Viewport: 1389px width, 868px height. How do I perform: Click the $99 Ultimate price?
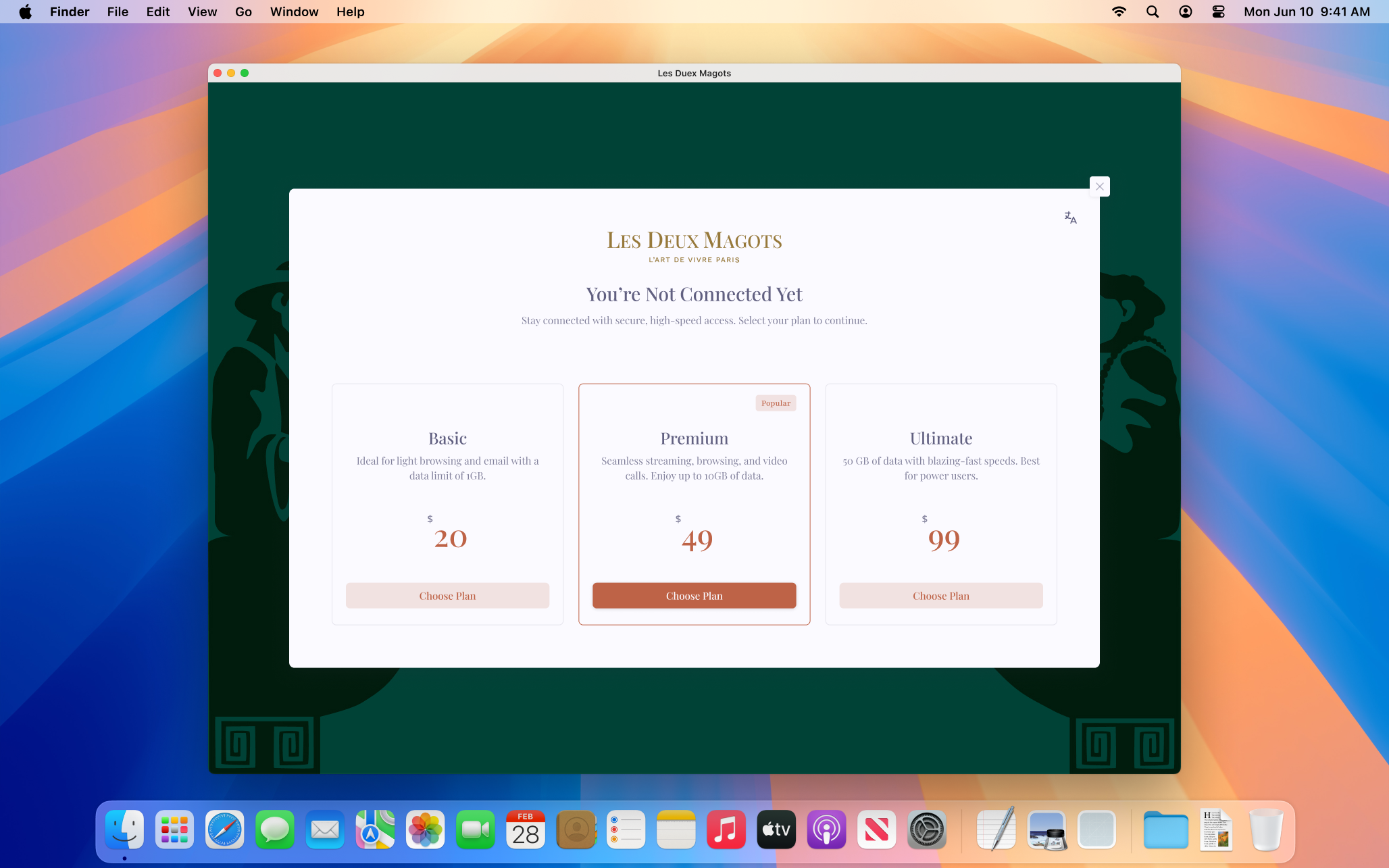[x=941, y=534]
